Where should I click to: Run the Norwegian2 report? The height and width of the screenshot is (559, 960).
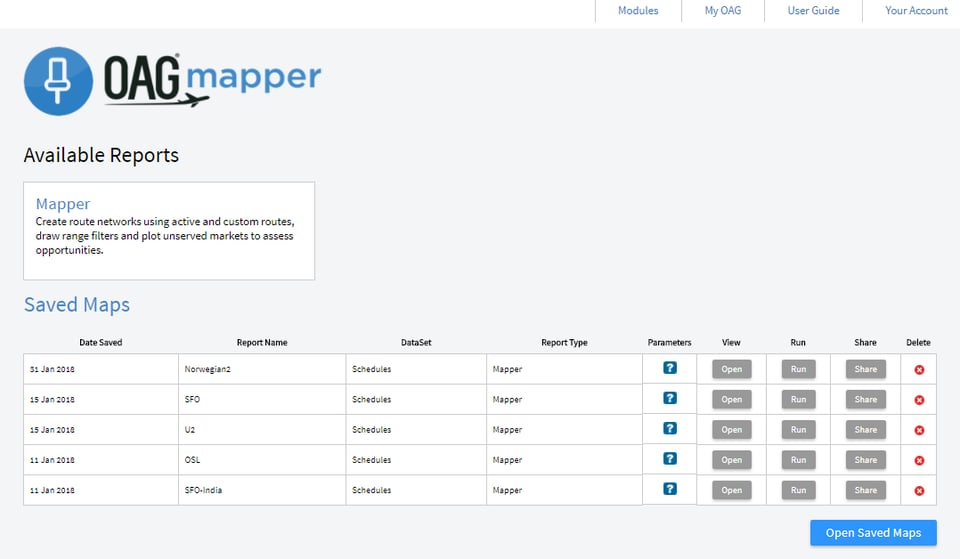coord(798,369)
